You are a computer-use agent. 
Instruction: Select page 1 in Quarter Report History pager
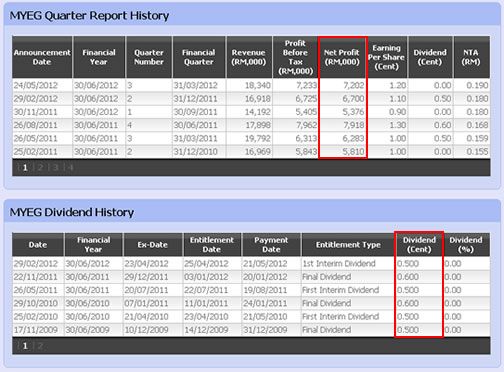(x=25, y=167)
